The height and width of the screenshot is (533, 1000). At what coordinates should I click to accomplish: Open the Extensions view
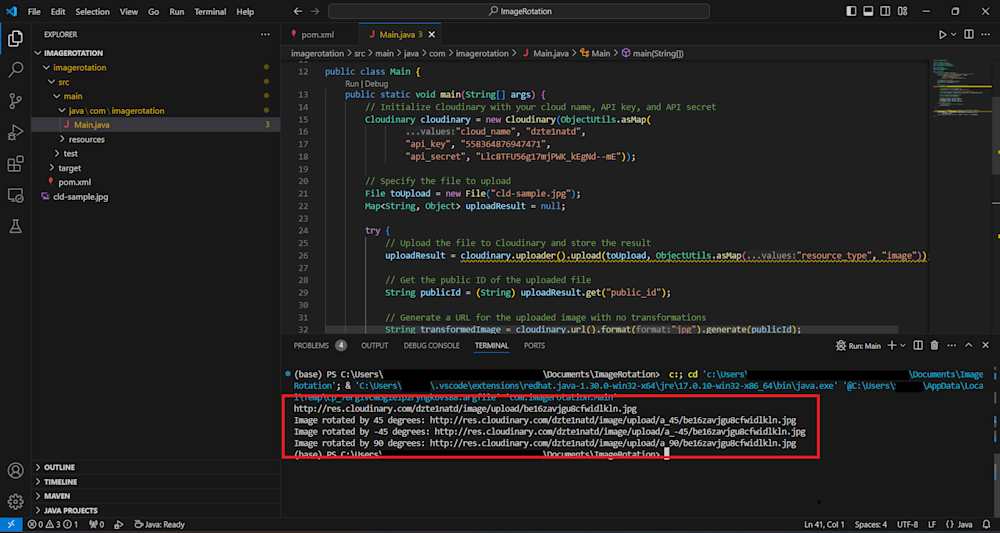16,164
